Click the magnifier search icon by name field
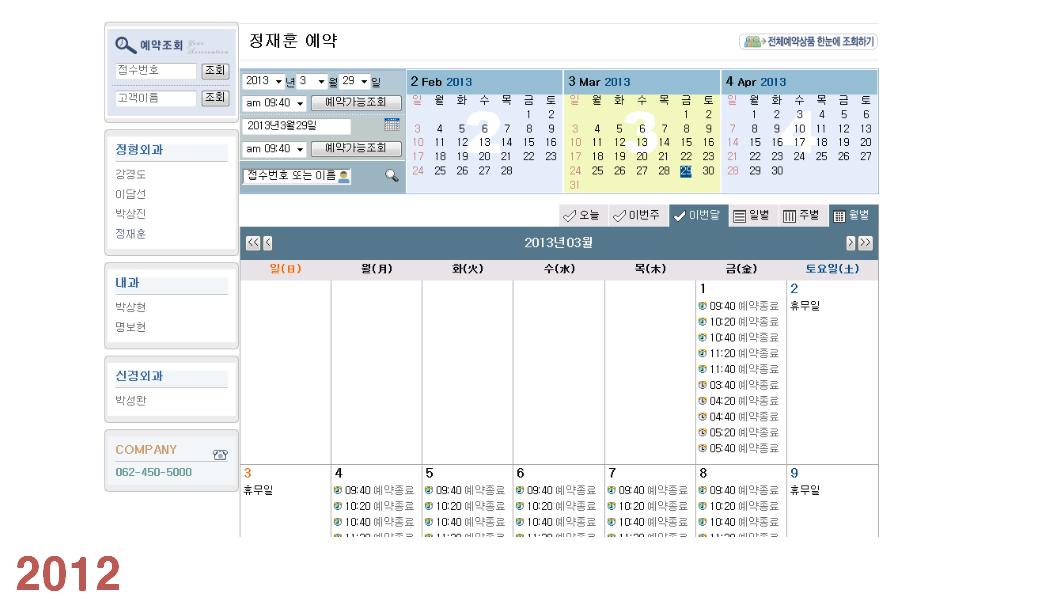The height and width of the screenshot is (610, 1049). click(391, 176)
